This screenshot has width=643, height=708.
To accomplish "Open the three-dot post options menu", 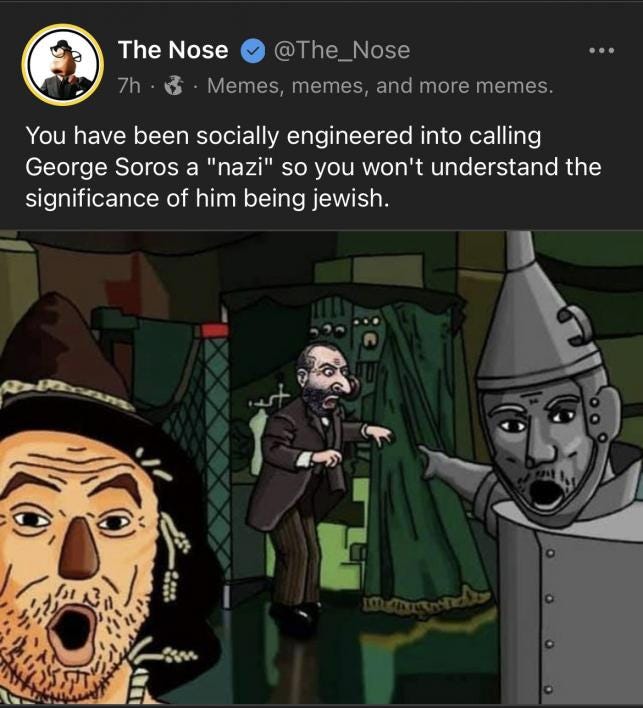I will tap(602, 51).
